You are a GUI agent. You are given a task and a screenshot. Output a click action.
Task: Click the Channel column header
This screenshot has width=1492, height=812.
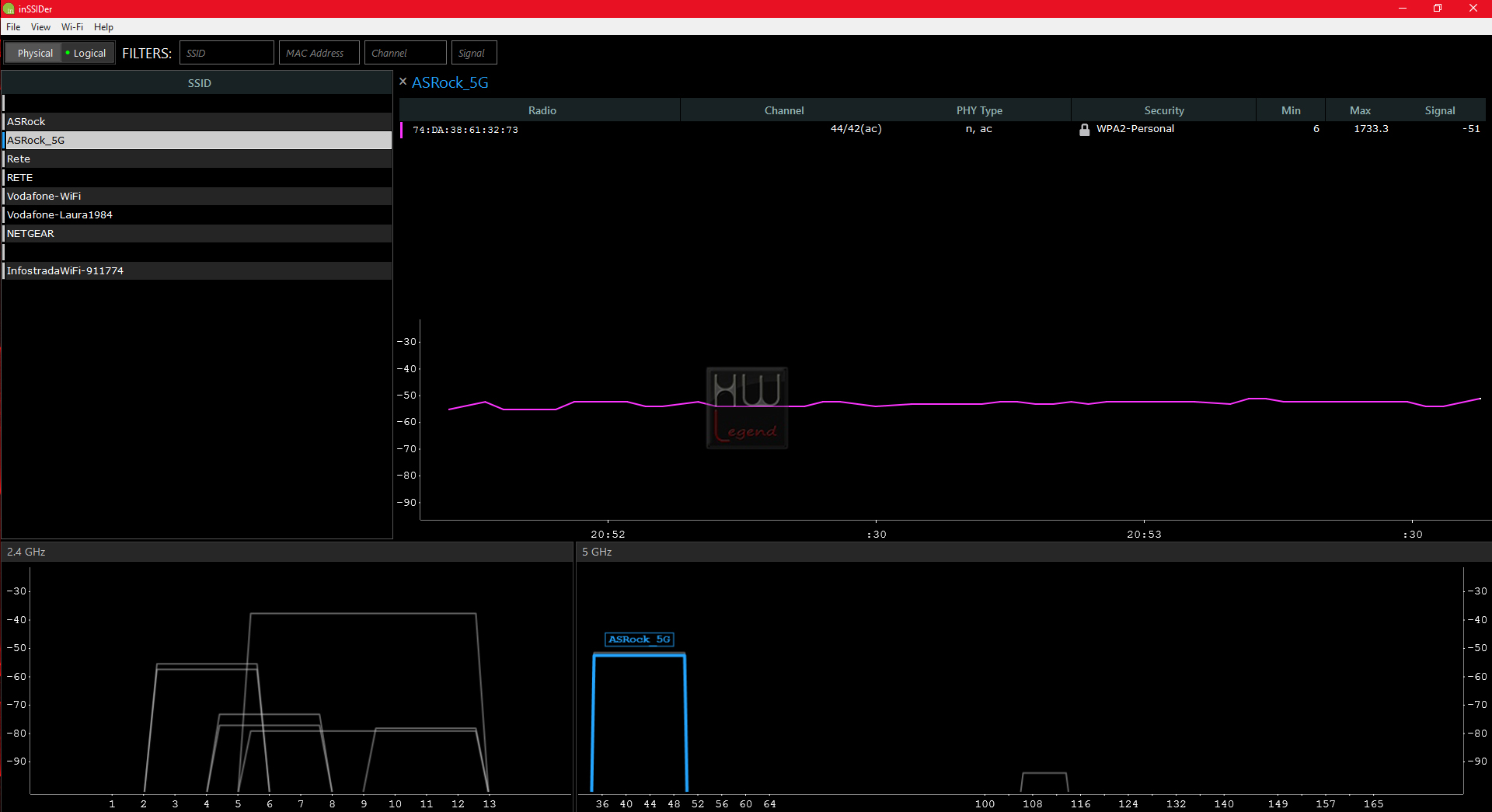(x=784, y=110)
